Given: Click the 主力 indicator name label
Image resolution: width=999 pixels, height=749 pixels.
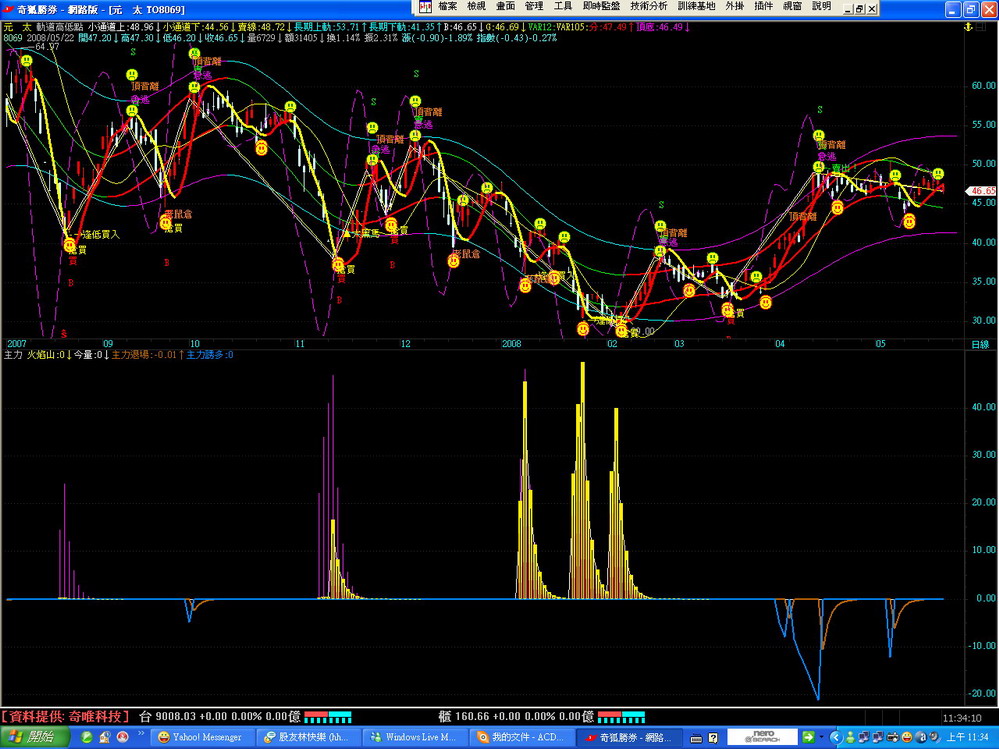Looking at the screenshot, I should click(x=13, y=355).
